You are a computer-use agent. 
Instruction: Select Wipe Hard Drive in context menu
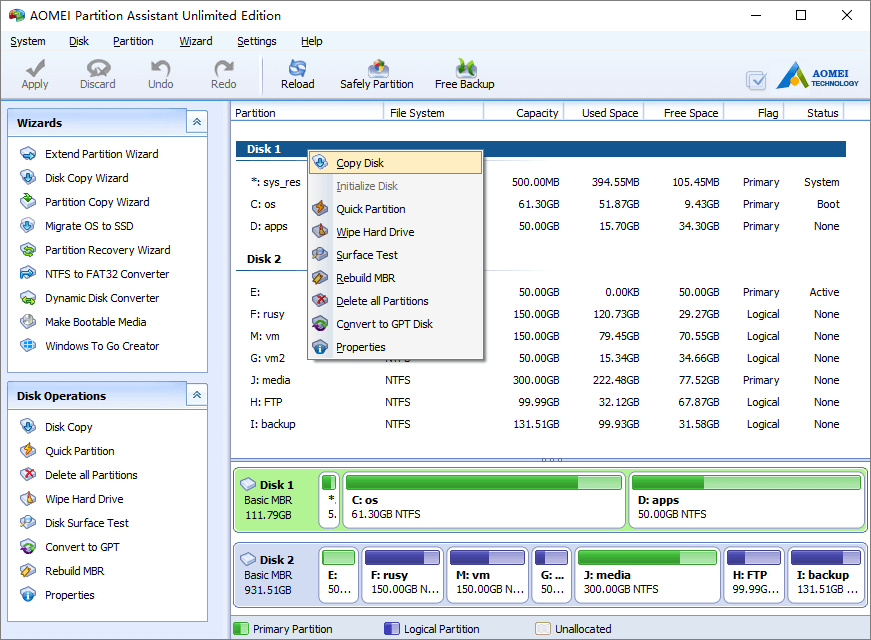coord(395,232)
